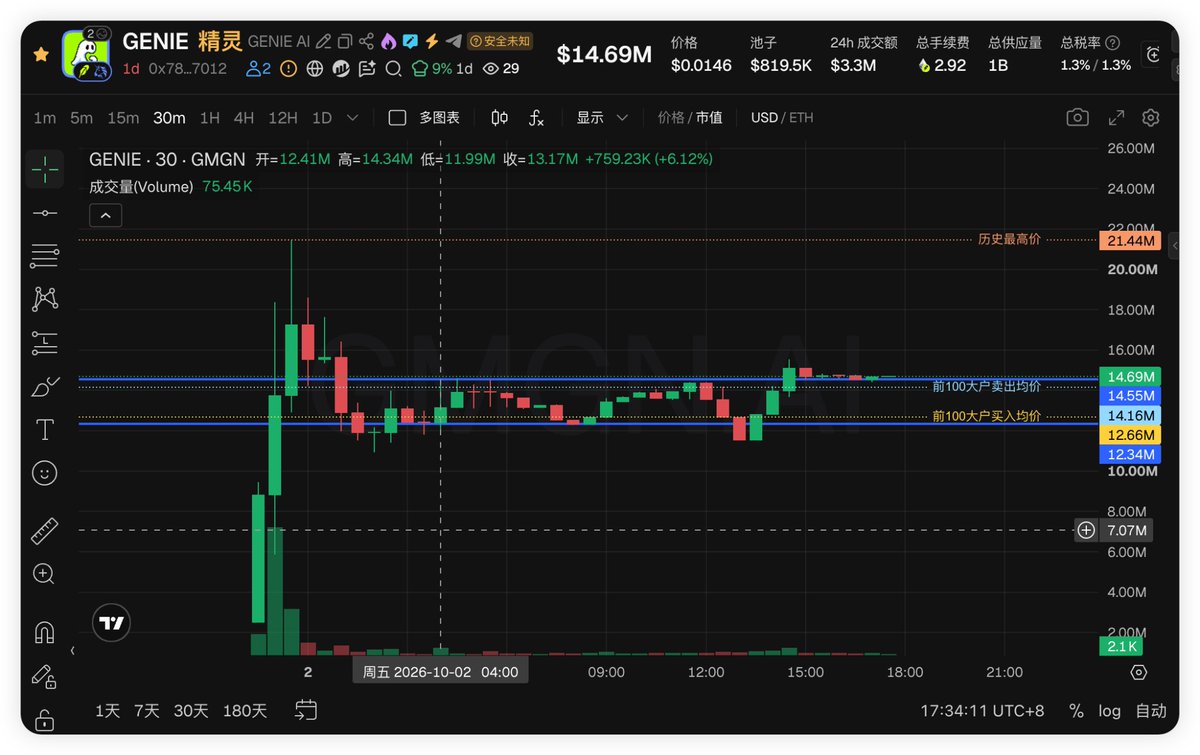This screenshot has width=1200, height=755.
Task: Open the fx indicators menu
Action: (536, 118)
